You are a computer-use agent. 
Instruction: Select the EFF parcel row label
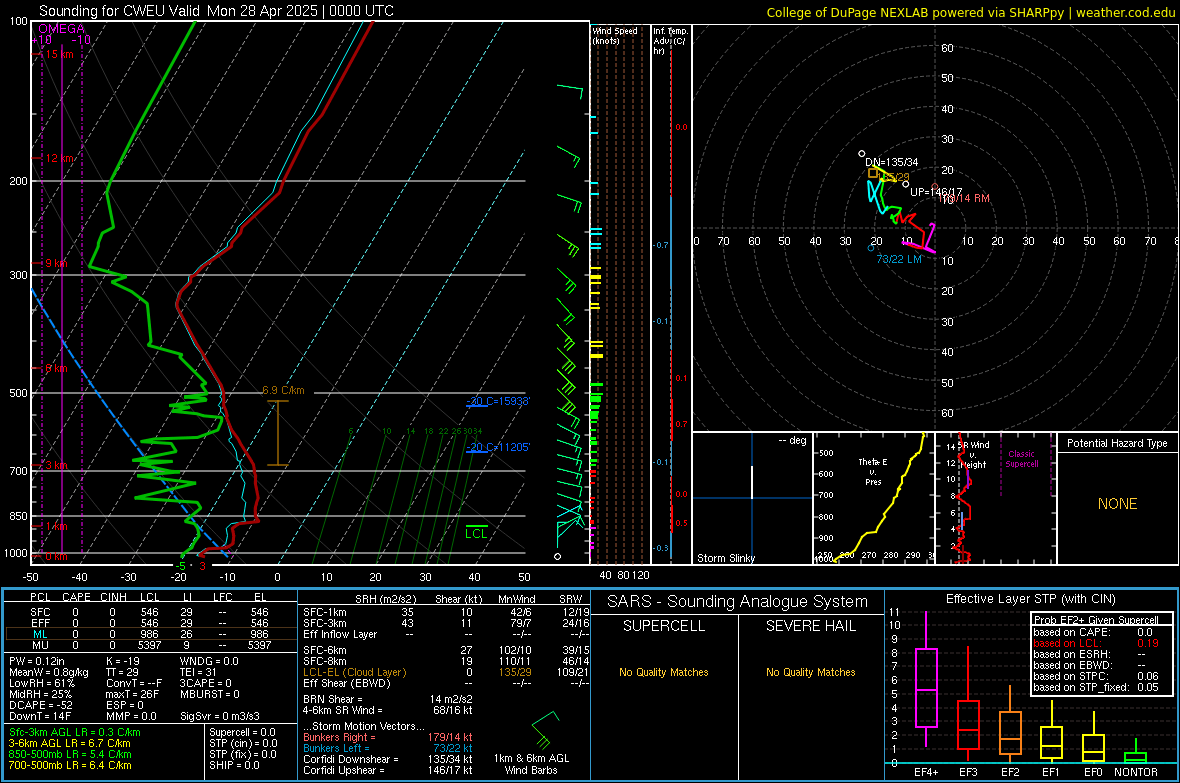[x=40, y=623]
